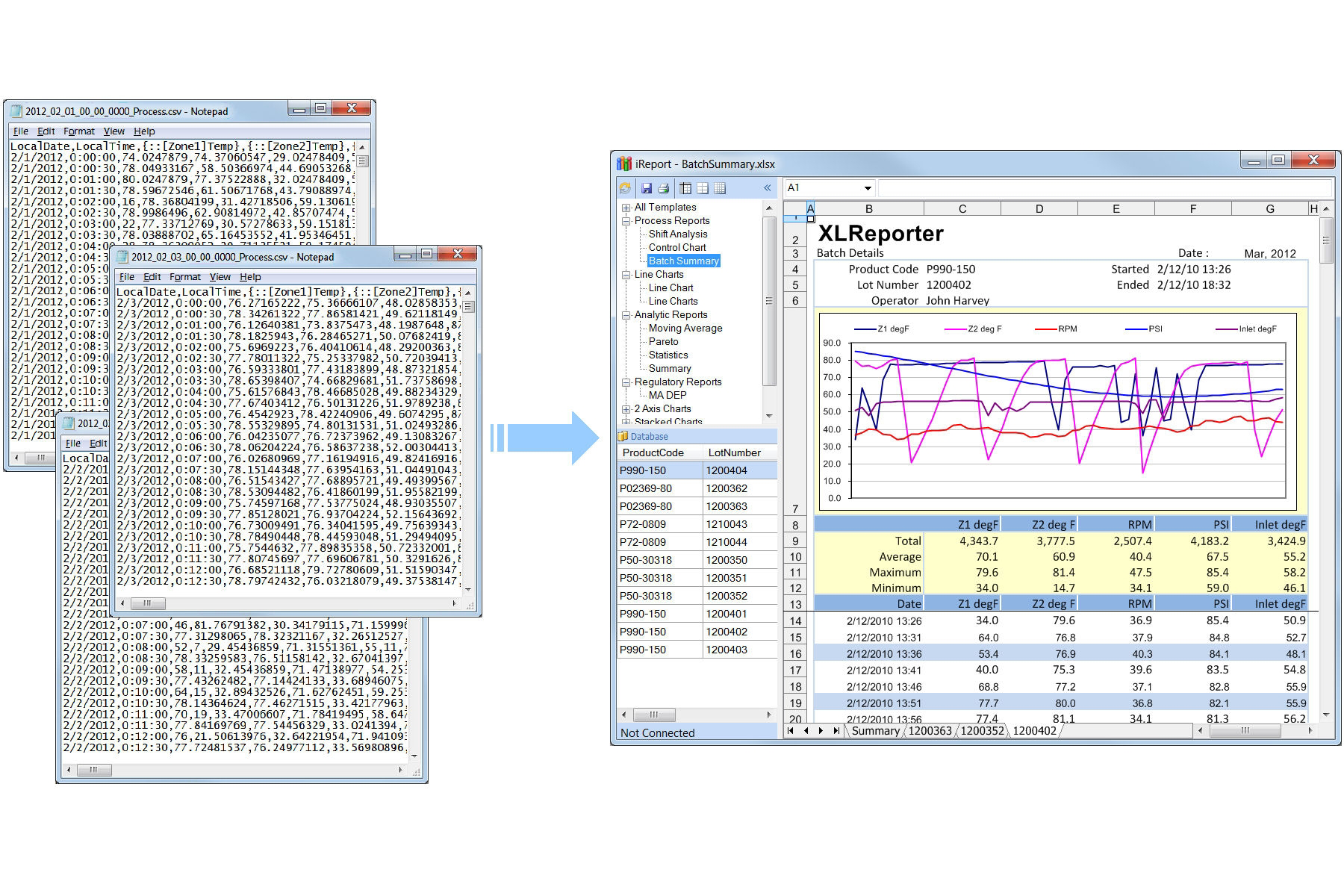Open the Format menu in Notepad
Screen dimensions: 1344x896
pos(184,276)
